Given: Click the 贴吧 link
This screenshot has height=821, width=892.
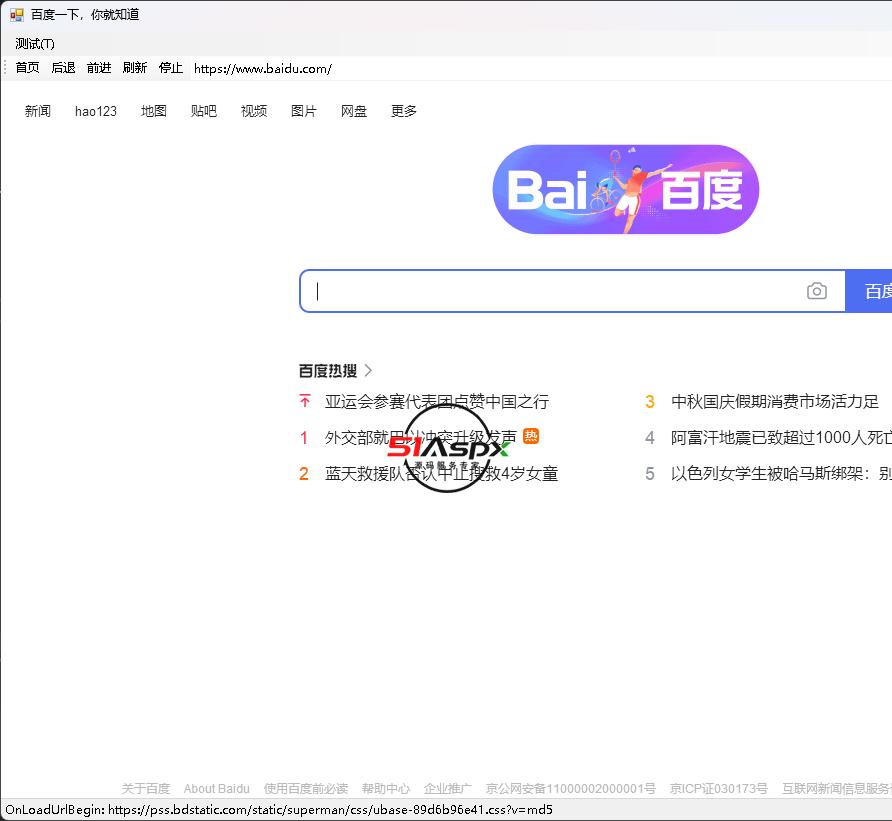Looking at the screenshot, I should coord(203,111).
